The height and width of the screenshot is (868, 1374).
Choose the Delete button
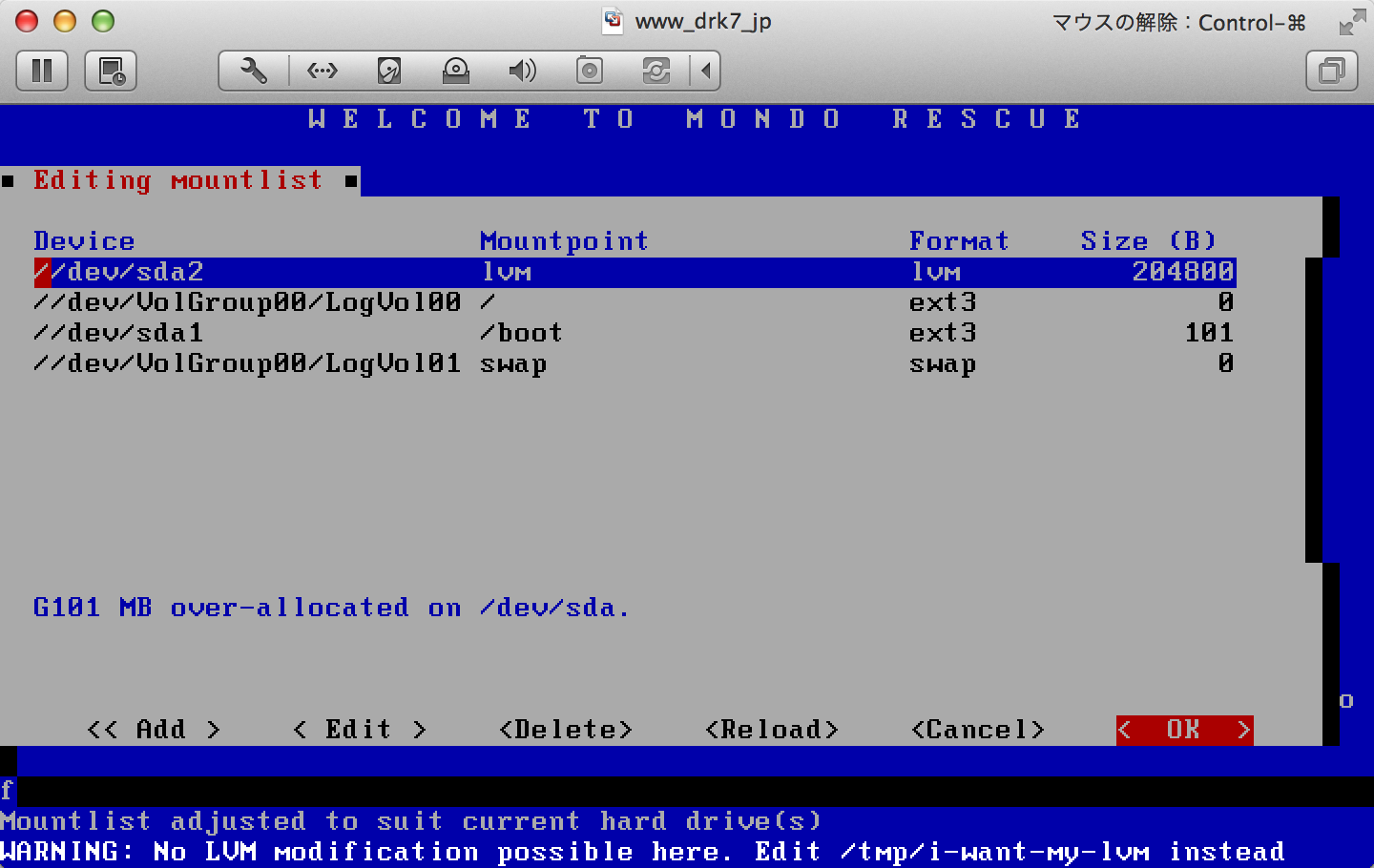pyautogui.click(x=566, y=730)
